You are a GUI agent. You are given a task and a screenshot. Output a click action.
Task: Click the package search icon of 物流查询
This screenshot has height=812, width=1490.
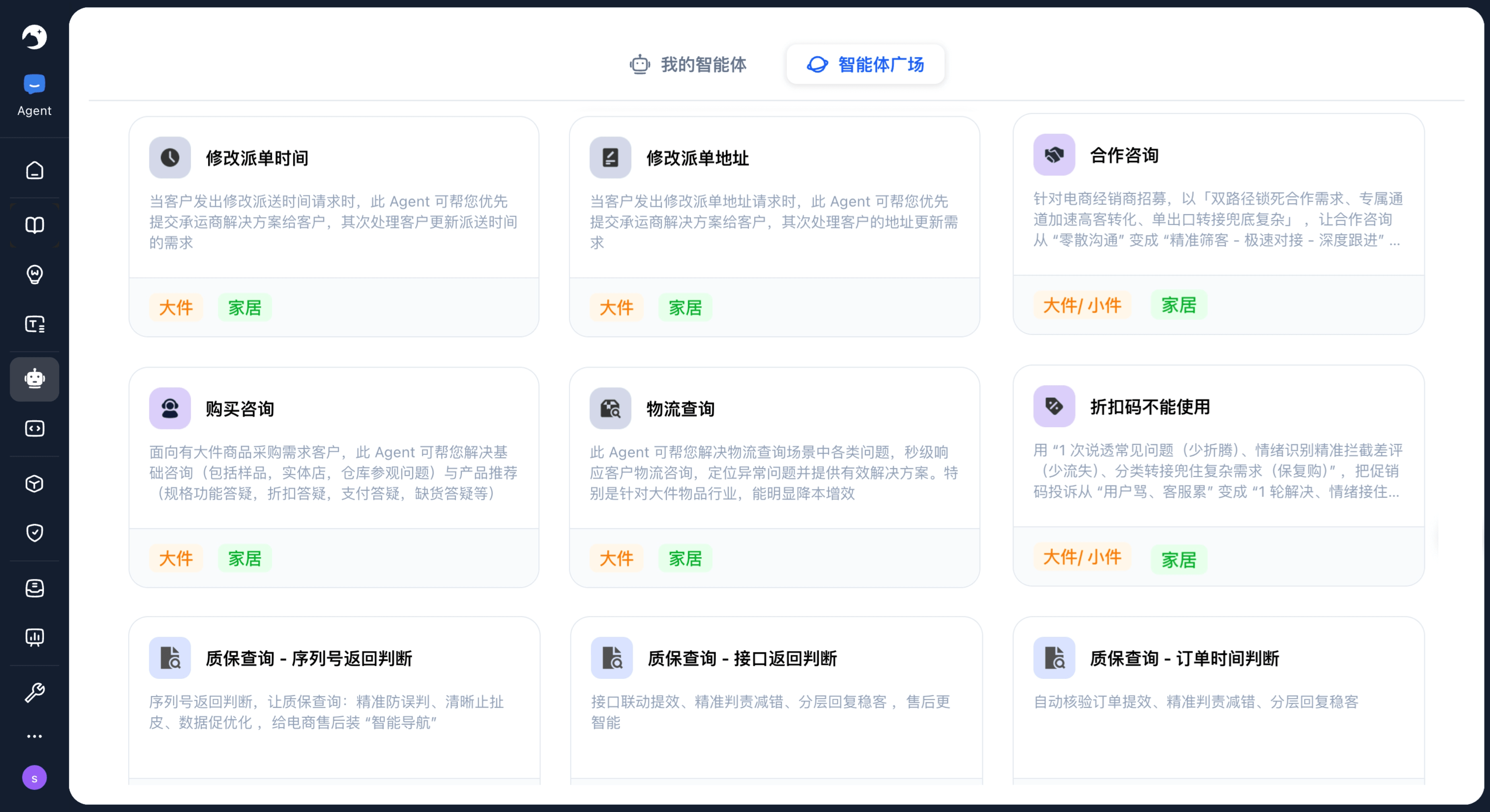(610, 408)
